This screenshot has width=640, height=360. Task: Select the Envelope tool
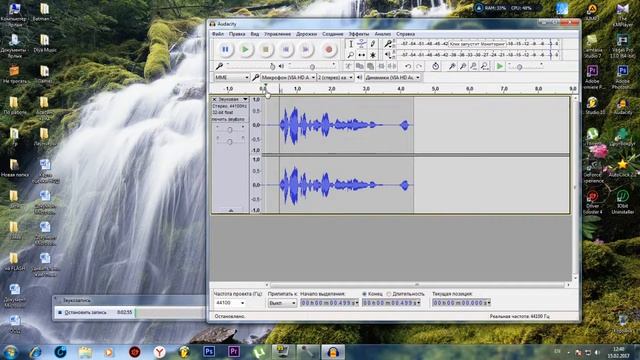(x=362, y=44)
